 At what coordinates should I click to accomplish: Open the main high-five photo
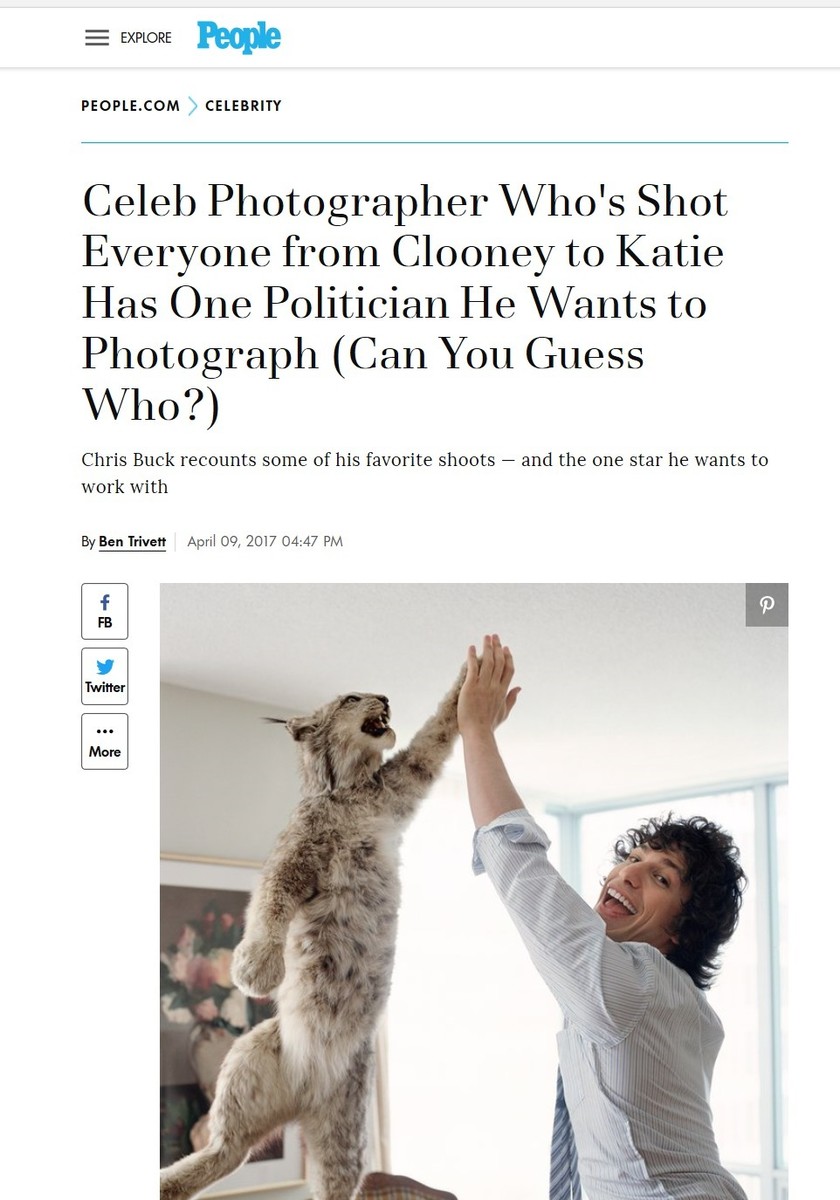click(474, 892)
